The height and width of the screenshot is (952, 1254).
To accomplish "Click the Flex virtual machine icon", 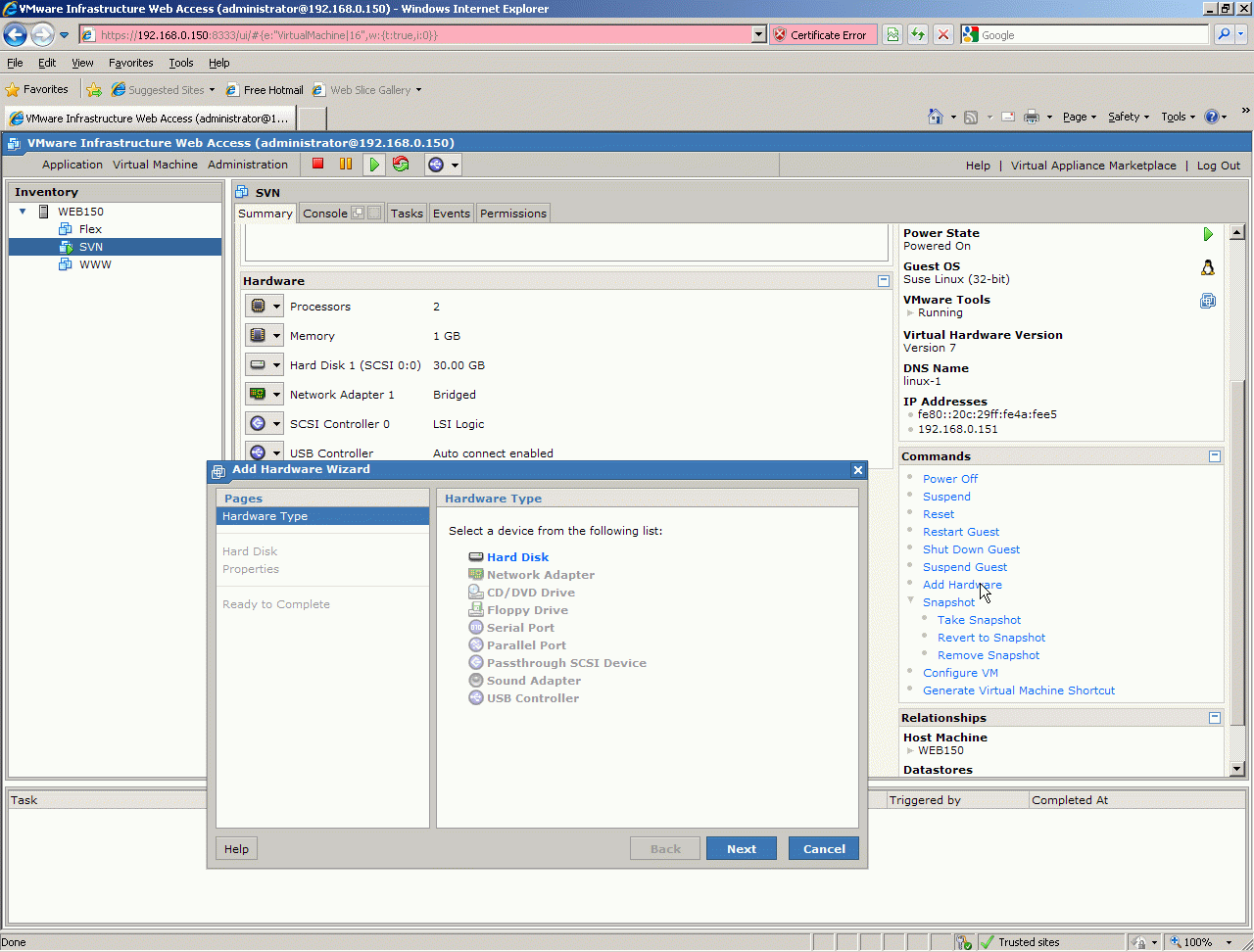I will pyautogui.click(x=66, y=229).
